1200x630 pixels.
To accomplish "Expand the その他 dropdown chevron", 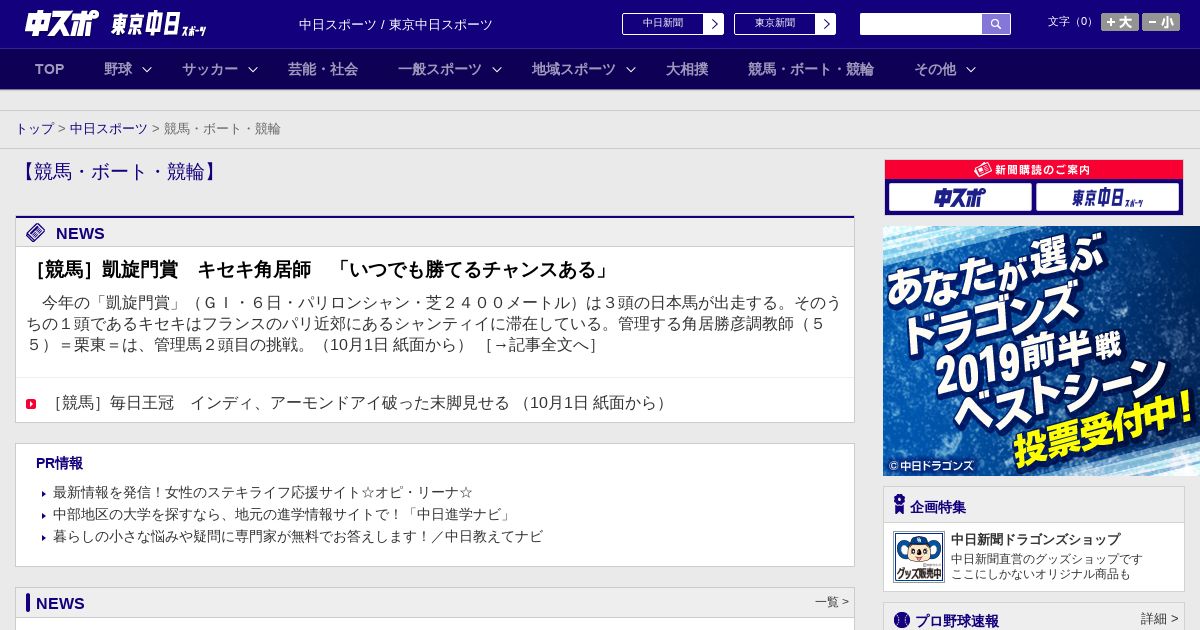I will [970, 69].
